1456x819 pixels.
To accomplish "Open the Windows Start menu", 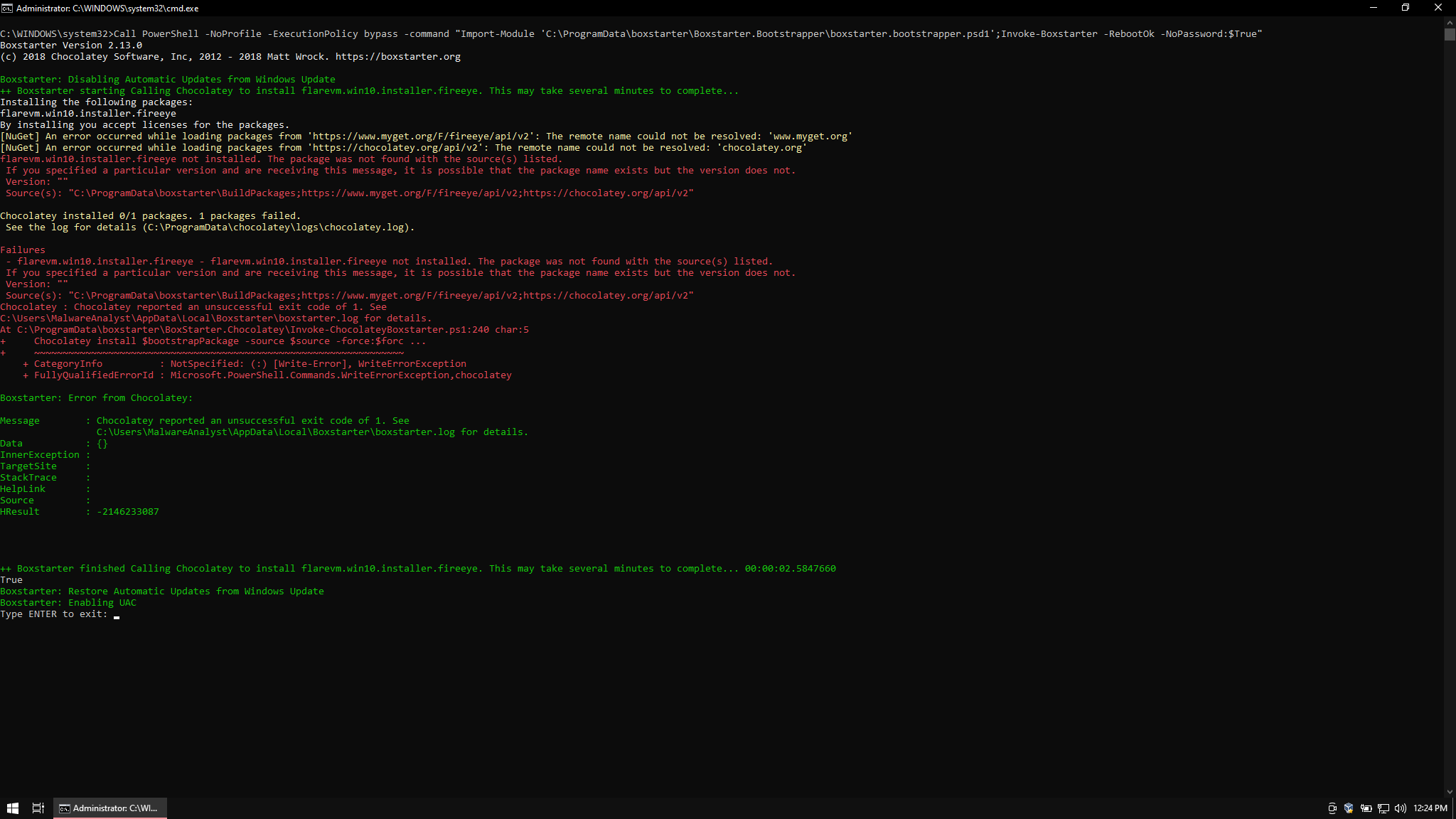I will pyautogui.click(x=13, y=808).
